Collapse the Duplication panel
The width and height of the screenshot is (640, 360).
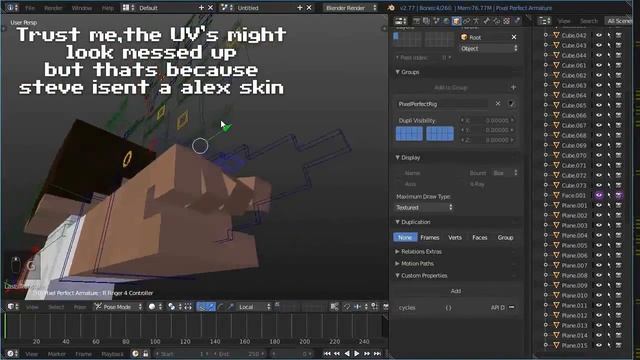[x=397, y=222]
